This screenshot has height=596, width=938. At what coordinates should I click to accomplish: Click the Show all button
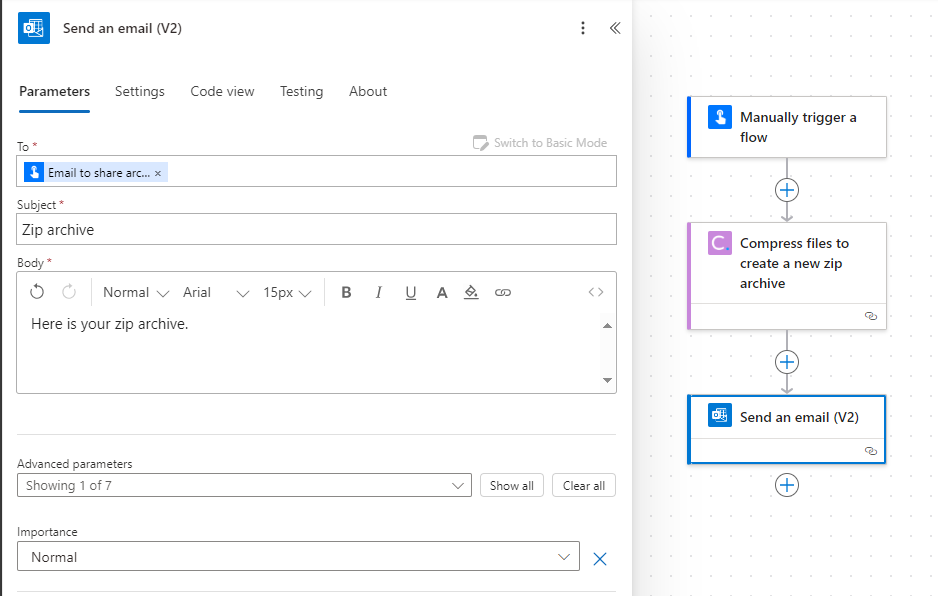tap(511, 485)
